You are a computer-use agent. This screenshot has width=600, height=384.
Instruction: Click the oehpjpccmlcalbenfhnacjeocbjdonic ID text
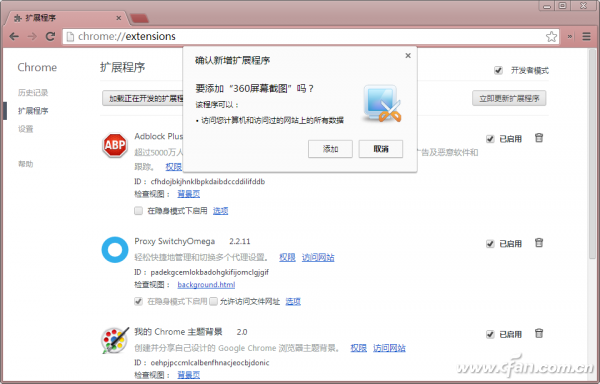tap(210, 363)
